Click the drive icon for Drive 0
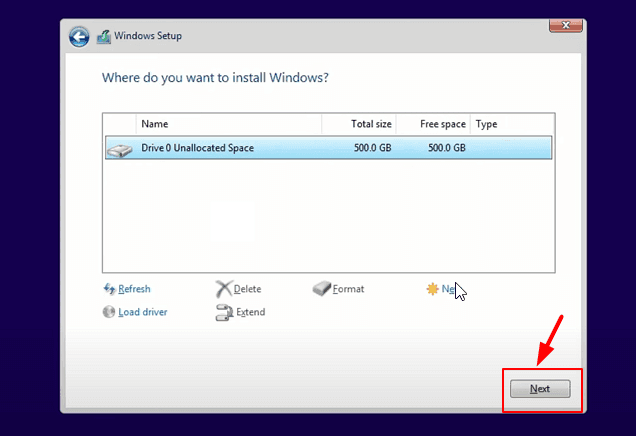 click(x=120, y=150)
